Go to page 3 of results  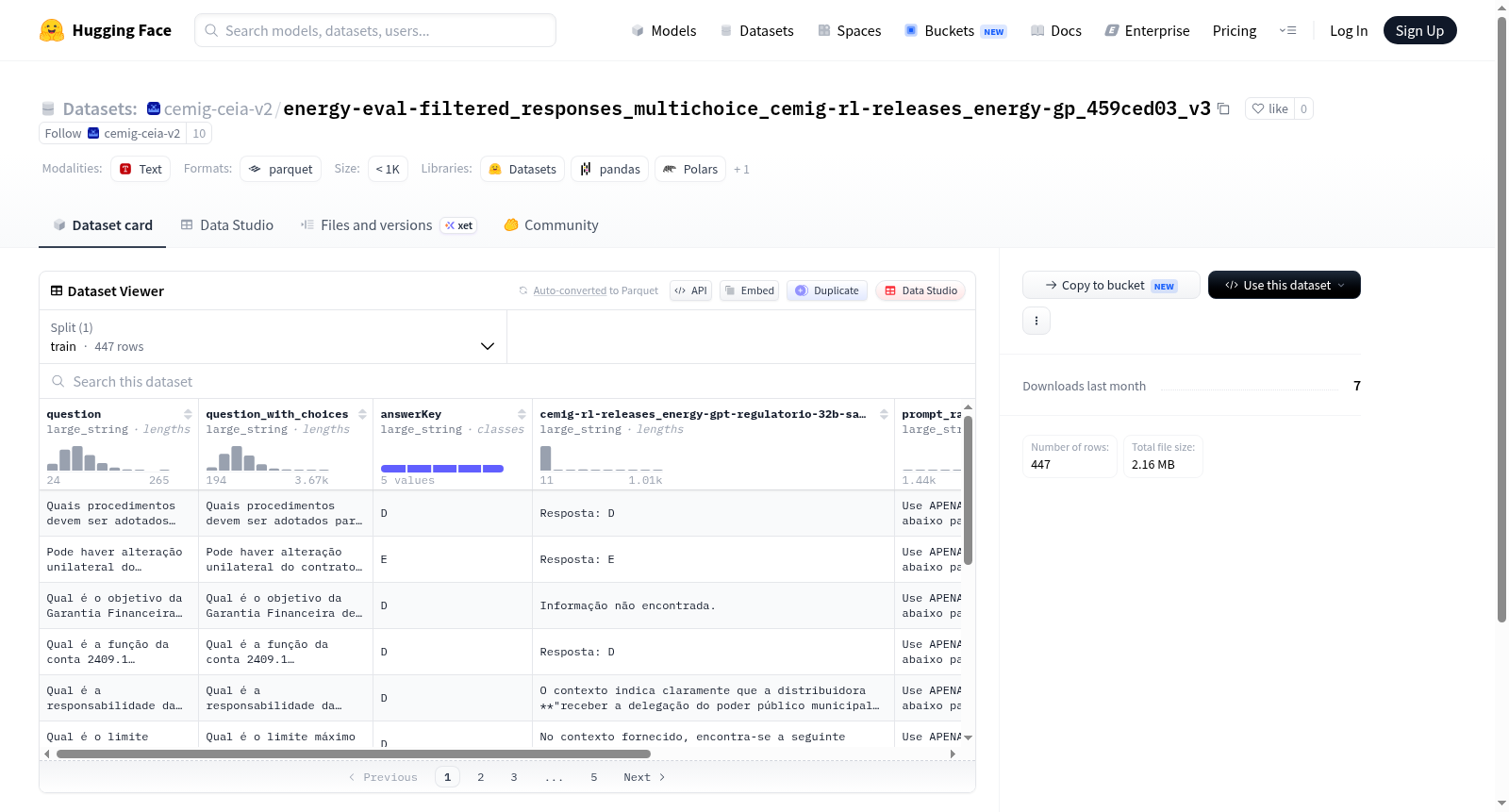tap(514, 777)
